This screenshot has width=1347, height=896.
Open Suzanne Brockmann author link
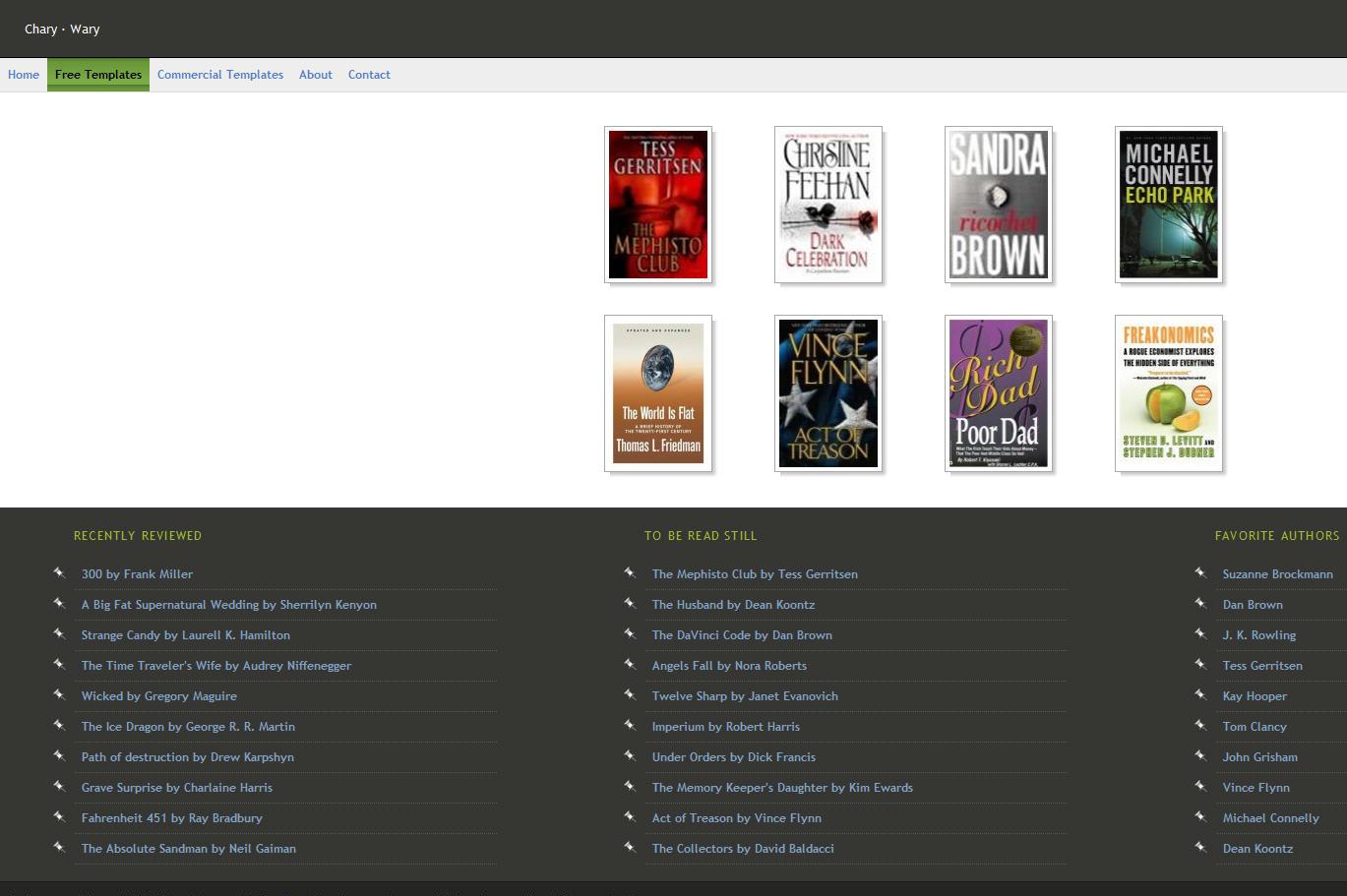[x=1278, y=574]
